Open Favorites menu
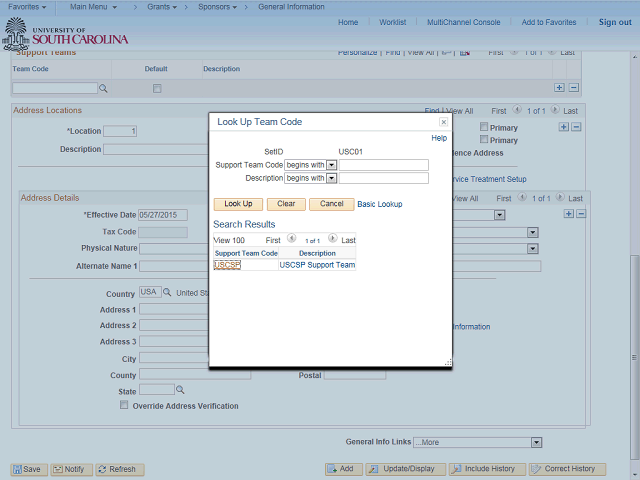Screen dimensions: 640x480 coord(27,7)
